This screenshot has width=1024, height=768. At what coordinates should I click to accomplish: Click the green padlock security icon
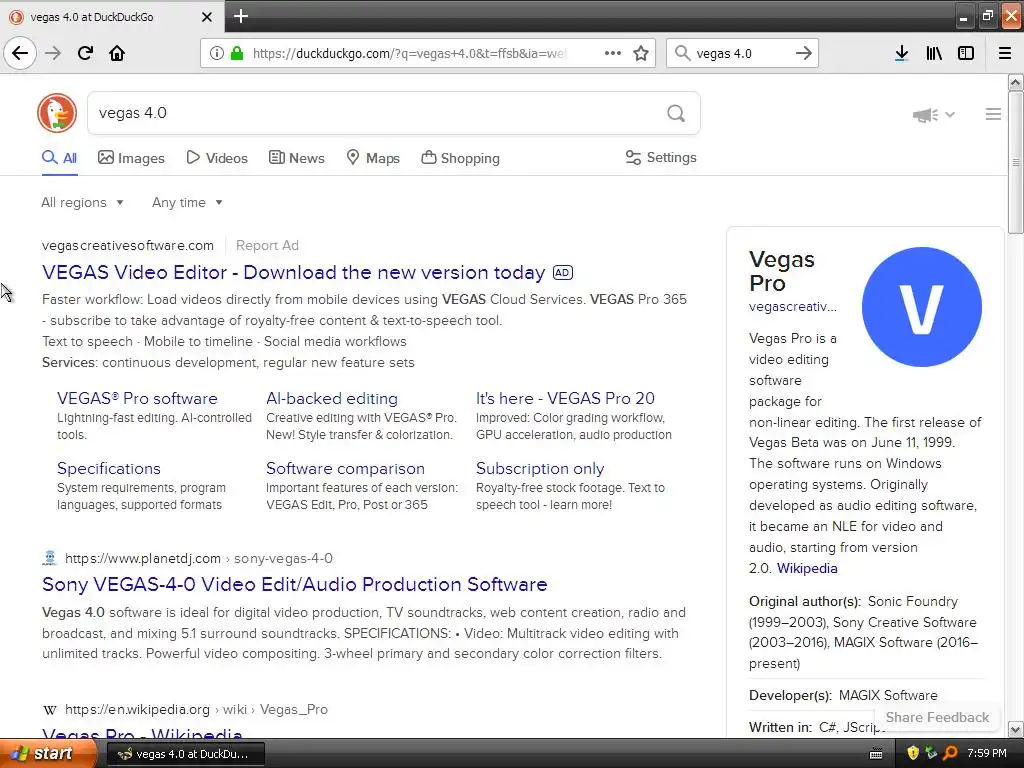tap(237, 53)
